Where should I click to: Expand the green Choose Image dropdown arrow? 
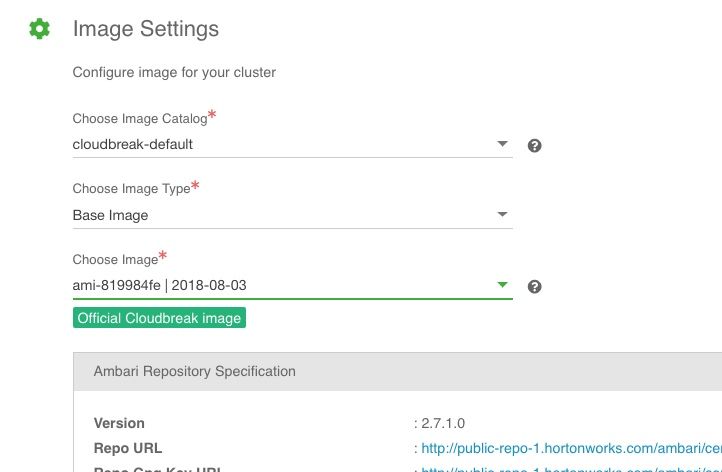click(503, 285)
